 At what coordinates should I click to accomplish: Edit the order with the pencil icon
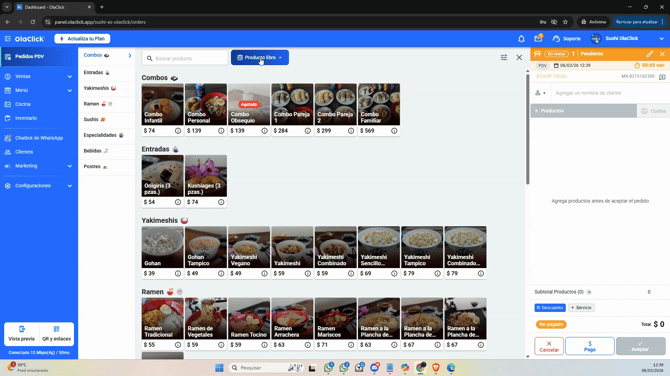click(649, 54)
